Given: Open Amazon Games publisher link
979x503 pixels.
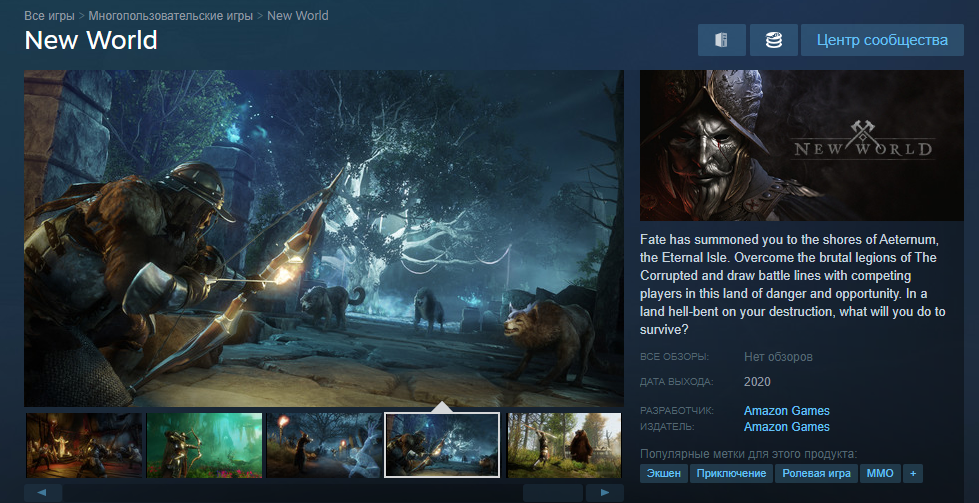Looking at the screenshot, I should click(787, 427).
